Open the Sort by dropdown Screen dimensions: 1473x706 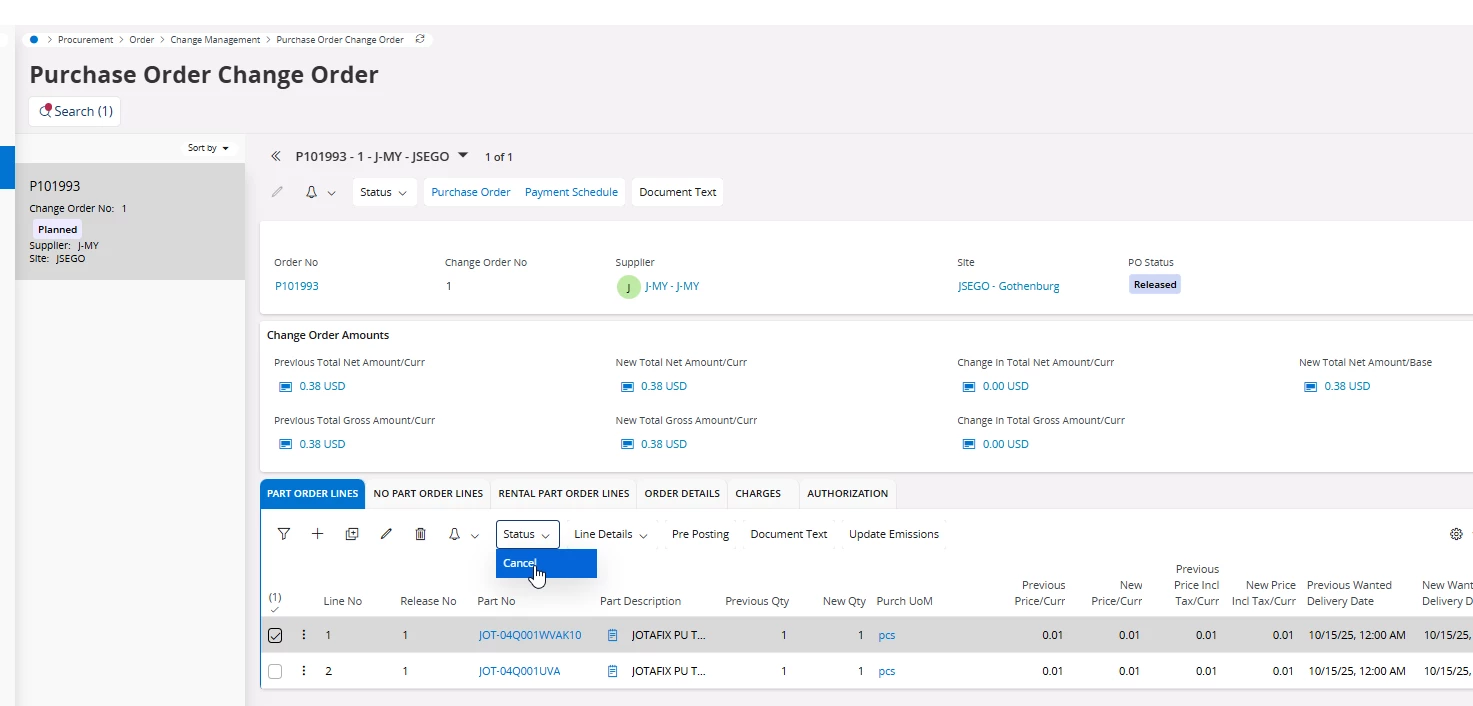click(208, 148)
